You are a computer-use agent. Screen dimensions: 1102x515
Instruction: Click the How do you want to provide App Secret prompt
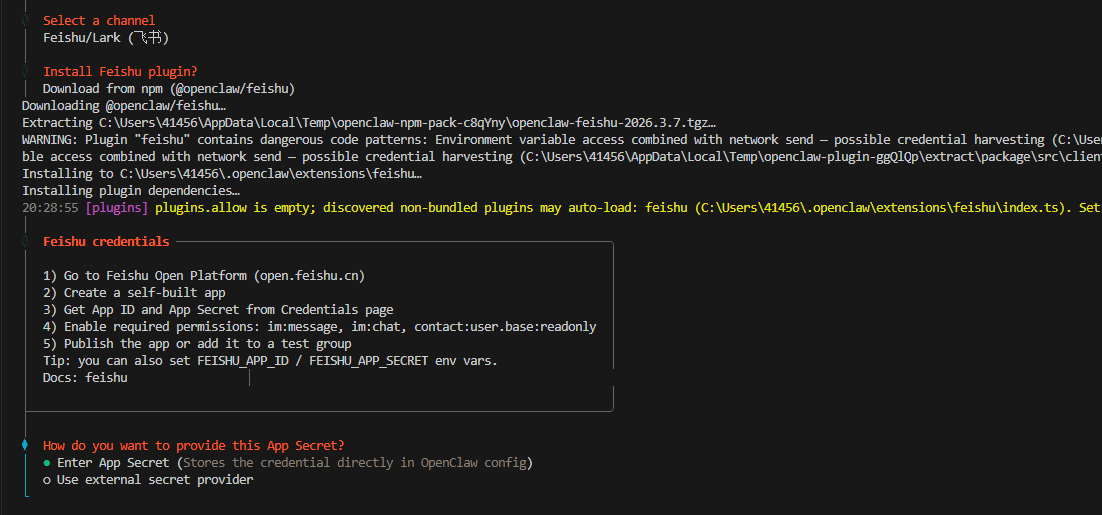(x=194, y=445)
